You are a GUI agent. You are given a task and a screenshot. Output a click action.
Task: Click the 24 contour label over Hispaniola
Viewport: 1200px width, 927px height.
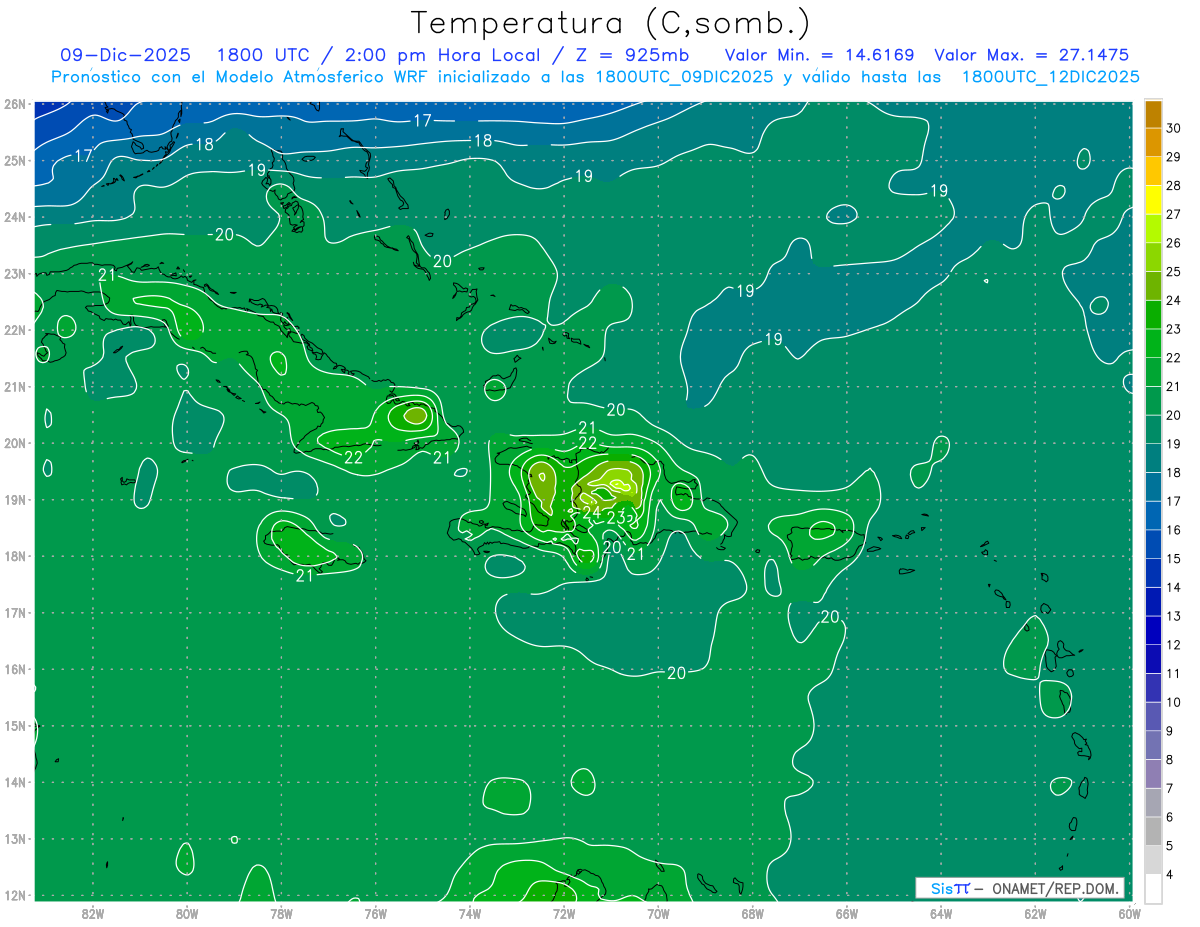click(591, 513)
